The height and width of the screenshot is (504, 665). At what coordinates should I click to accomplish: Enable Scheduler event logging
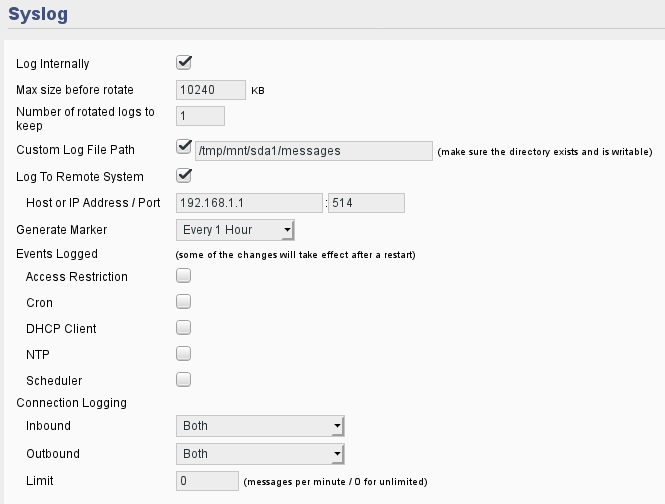(184, 379)
